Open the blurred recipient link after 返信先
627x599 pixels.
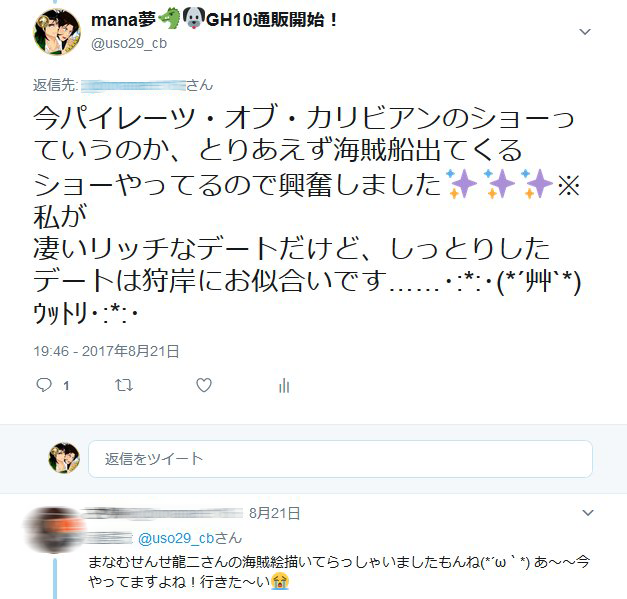[133, 86]
